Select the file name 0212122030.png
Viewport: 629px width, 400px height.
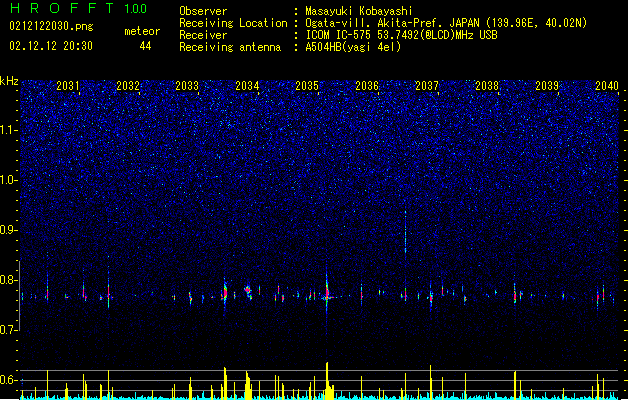51,26
